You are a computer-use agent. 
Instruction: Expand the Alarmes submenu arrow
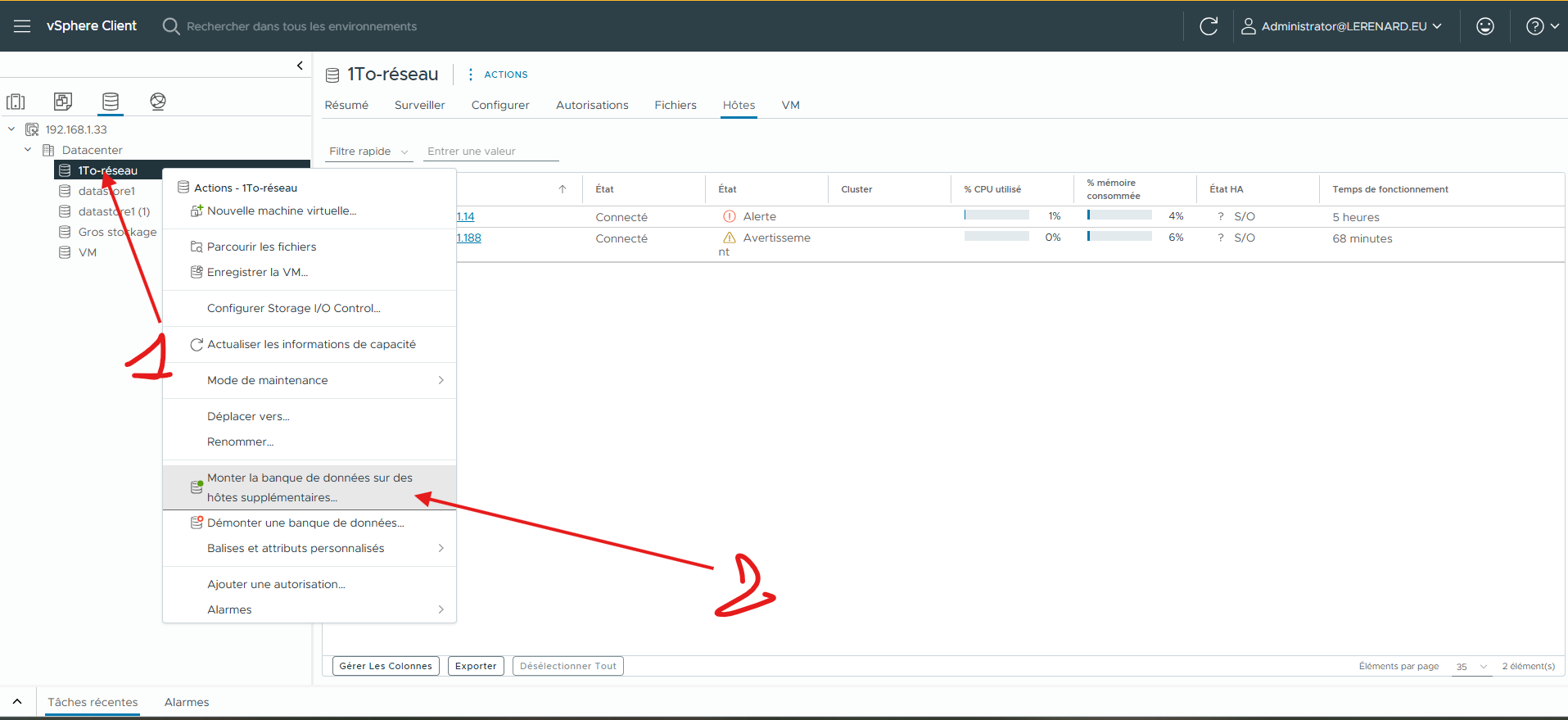[x=441, y=609]
